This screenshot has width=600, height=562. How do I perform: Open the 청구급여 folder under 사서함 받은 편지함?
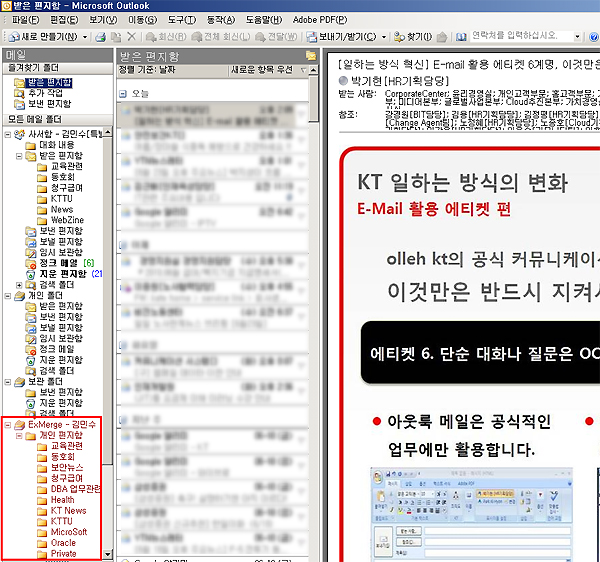point(67,188)
